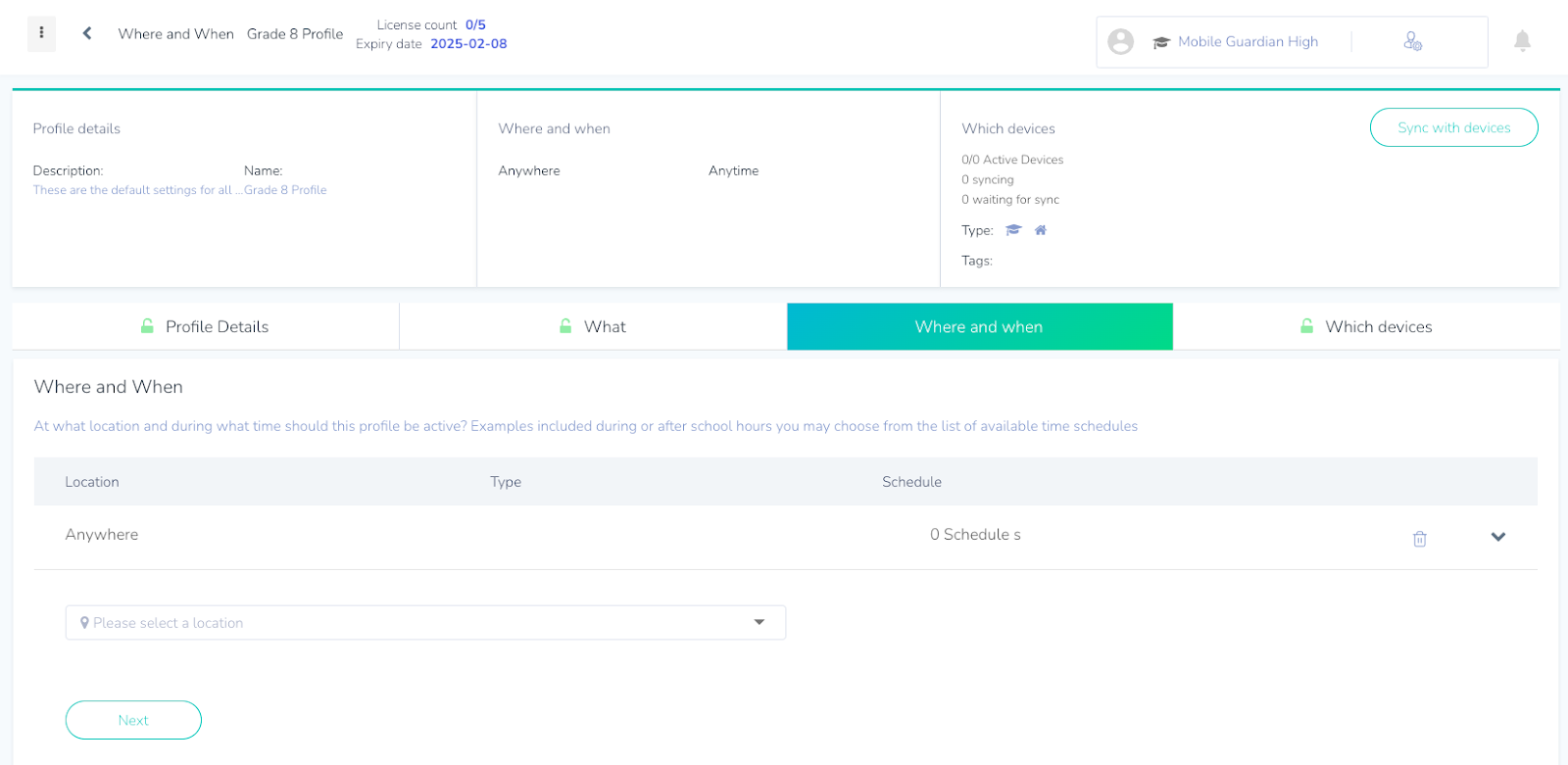The width and height of the screenshot is (1568, 765).
Task: Click the Schedule column header
Action: [911, 482]
